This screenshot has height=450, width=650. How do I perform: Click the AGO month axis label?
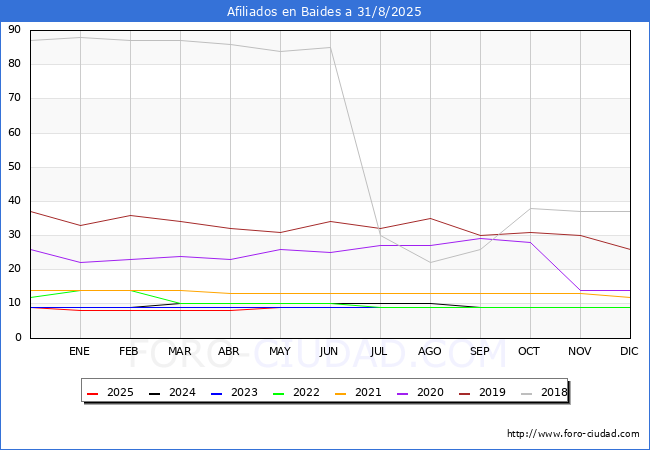(430, 352)
